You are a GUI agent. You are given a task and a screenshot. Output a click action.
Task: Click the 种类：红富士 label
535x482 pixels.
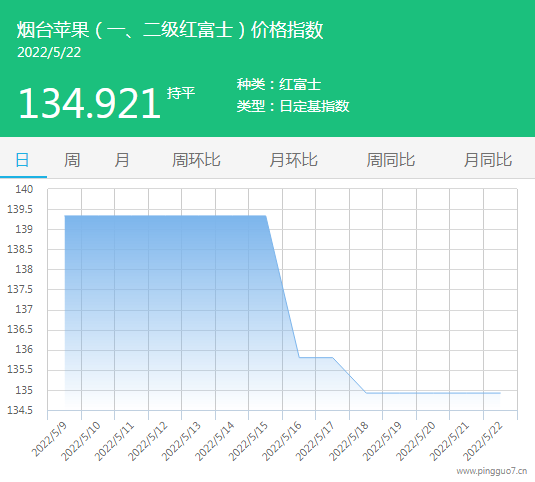click(x=279, y=84)
